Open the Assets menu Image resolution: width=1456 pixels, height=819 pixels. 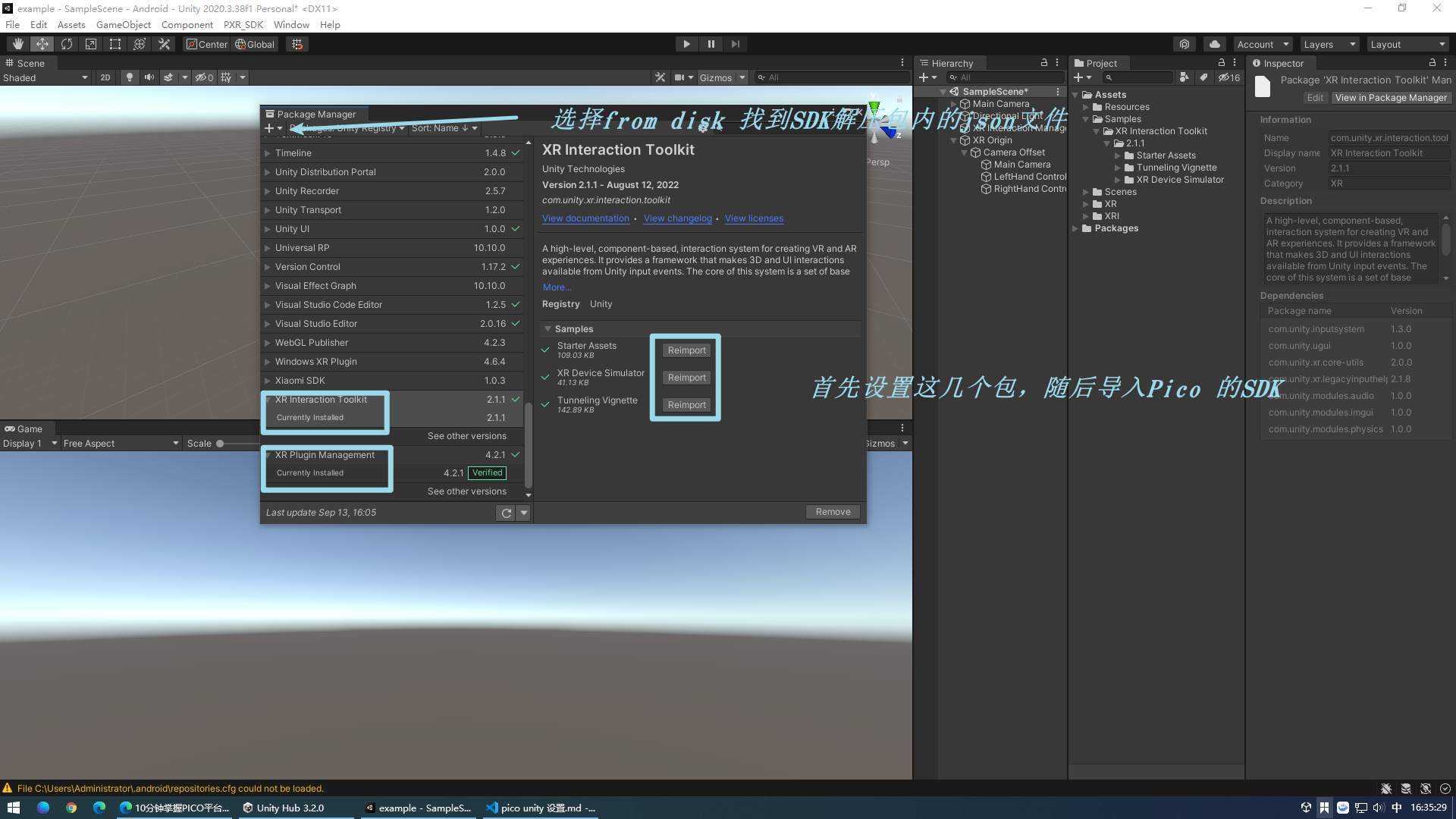(71, 24)
